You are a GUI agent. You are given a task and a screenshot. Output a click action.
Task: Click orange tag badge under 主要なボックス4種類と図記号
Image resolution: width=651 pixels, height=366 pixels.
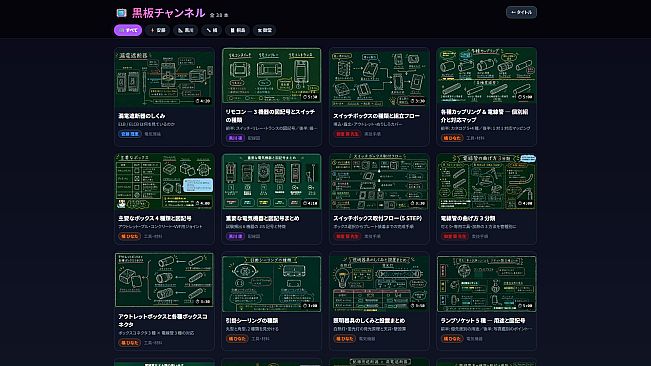click(130, 236)
